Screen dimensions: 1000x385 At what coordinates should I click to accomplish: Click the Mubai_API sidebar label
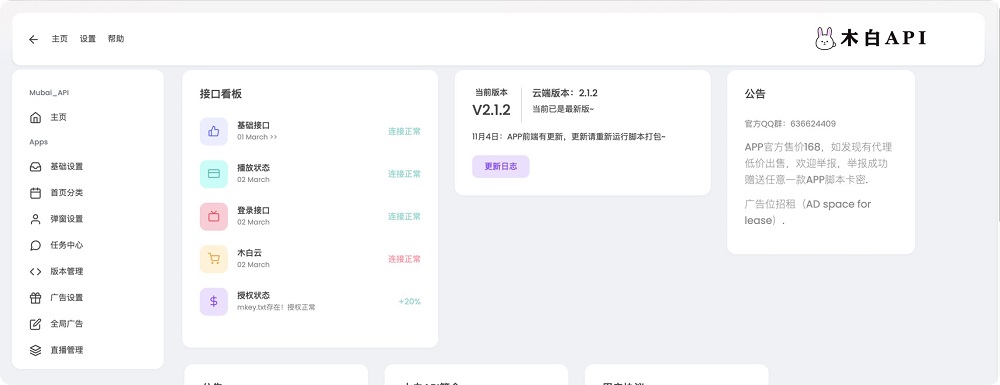pos(49,92)
